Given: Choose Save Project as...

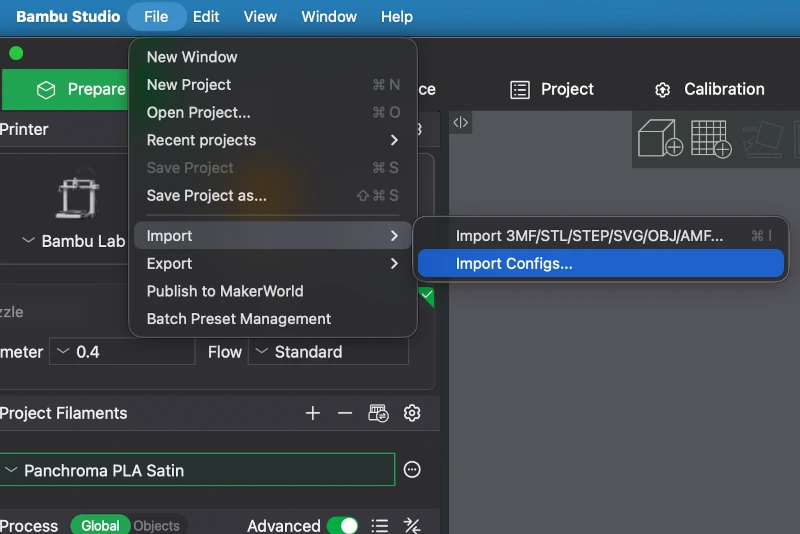Looking at the screenshot, I should (272, 196).
